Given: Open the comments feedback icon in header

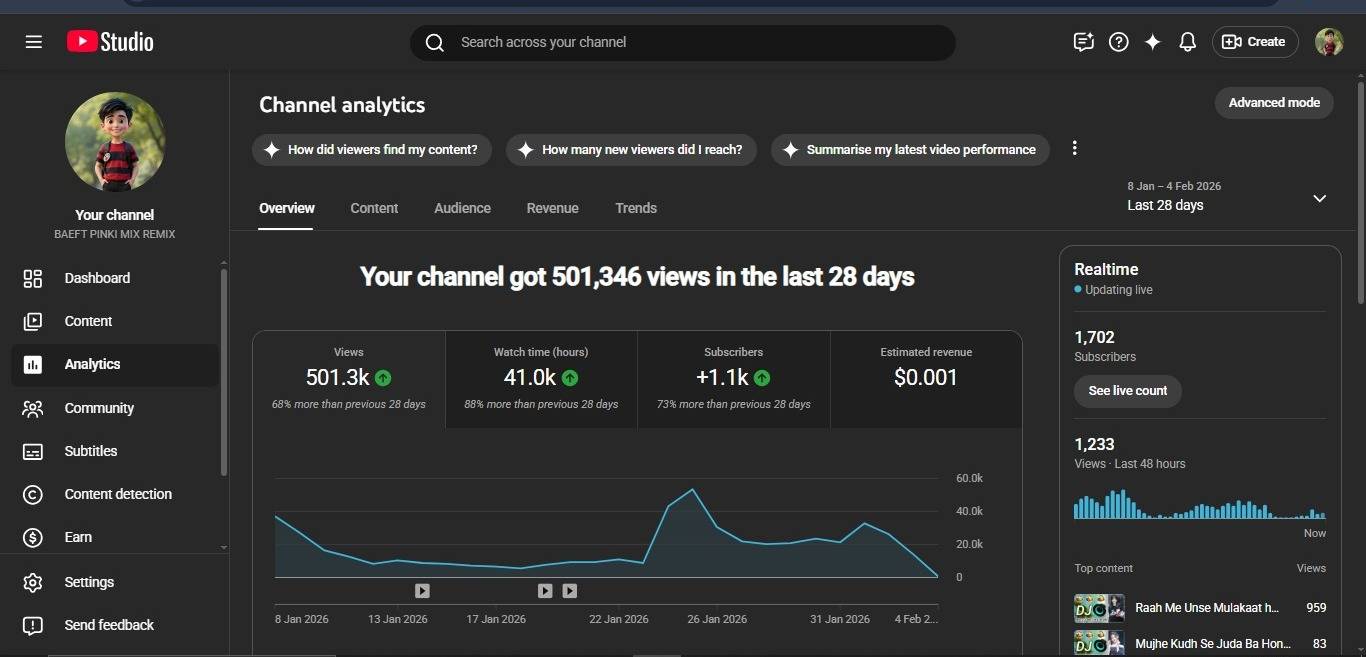Looking at the screenshot, I should click(1083, 42).
